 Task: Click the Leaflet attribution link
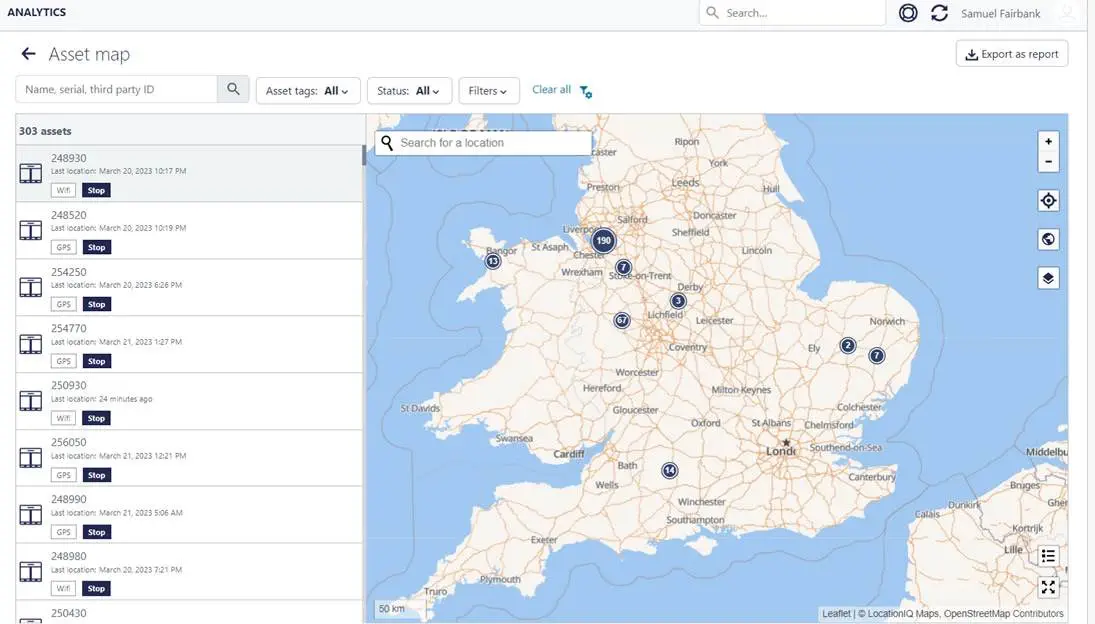pos(836,614)
